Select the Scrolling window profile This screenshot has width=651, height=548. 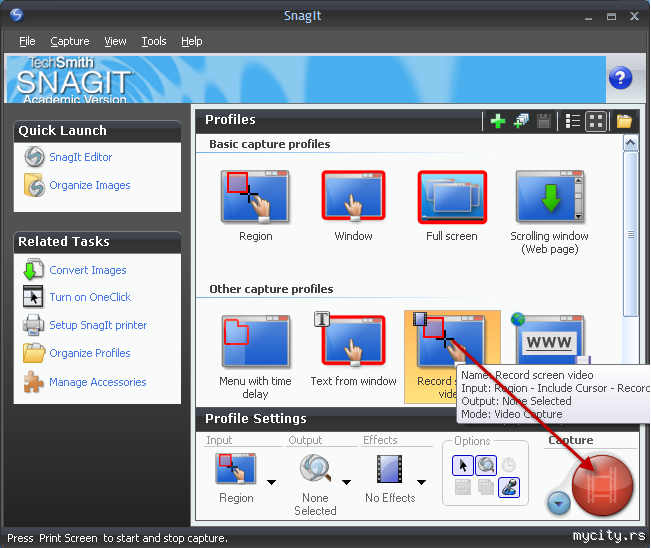549,212
